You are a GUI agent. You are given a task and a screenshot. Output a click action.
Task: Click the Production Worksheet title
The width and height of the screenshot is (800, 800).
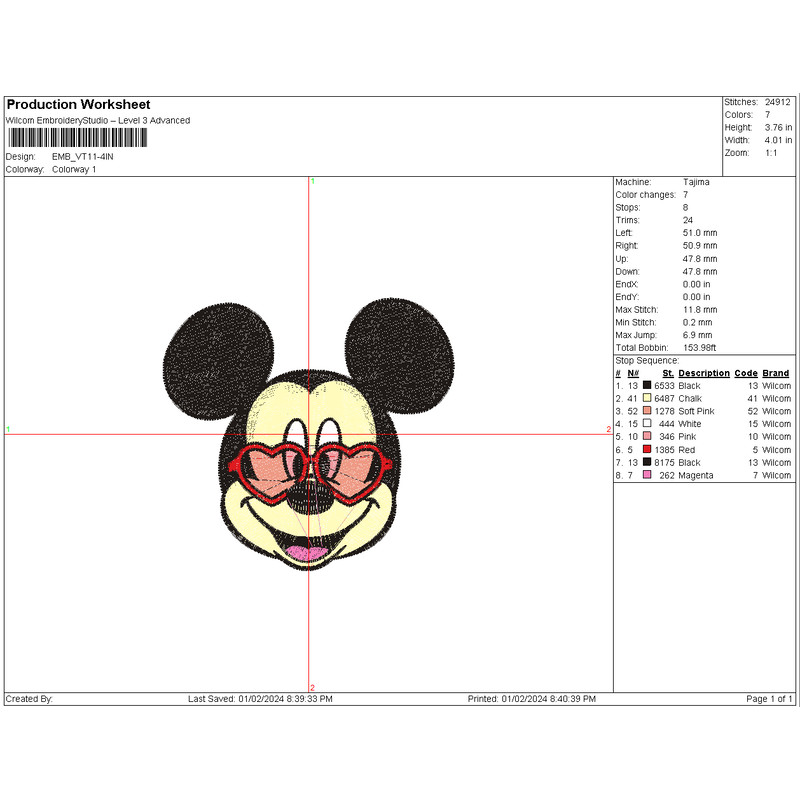(x=78, y=105)
